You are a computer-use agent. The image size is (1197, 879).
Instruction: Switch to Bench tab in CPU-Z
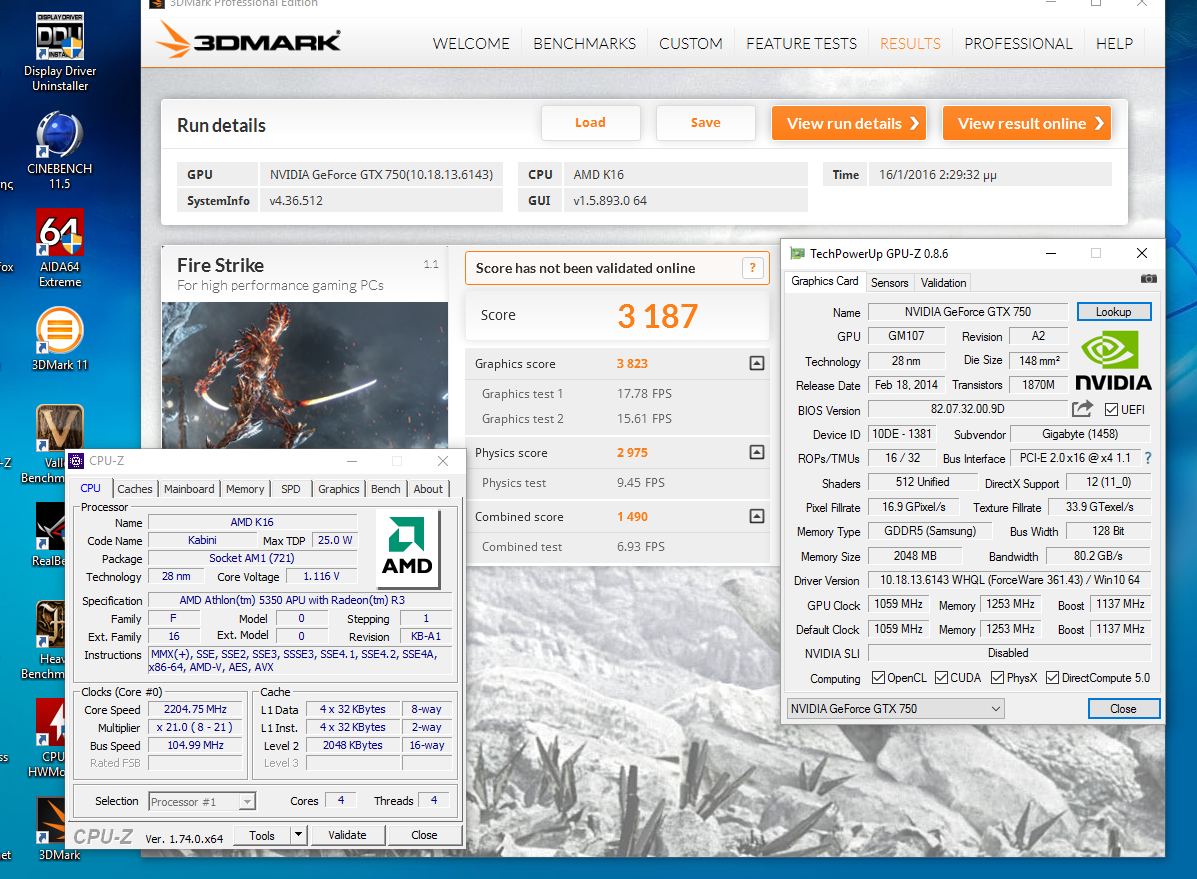point(386,489)
